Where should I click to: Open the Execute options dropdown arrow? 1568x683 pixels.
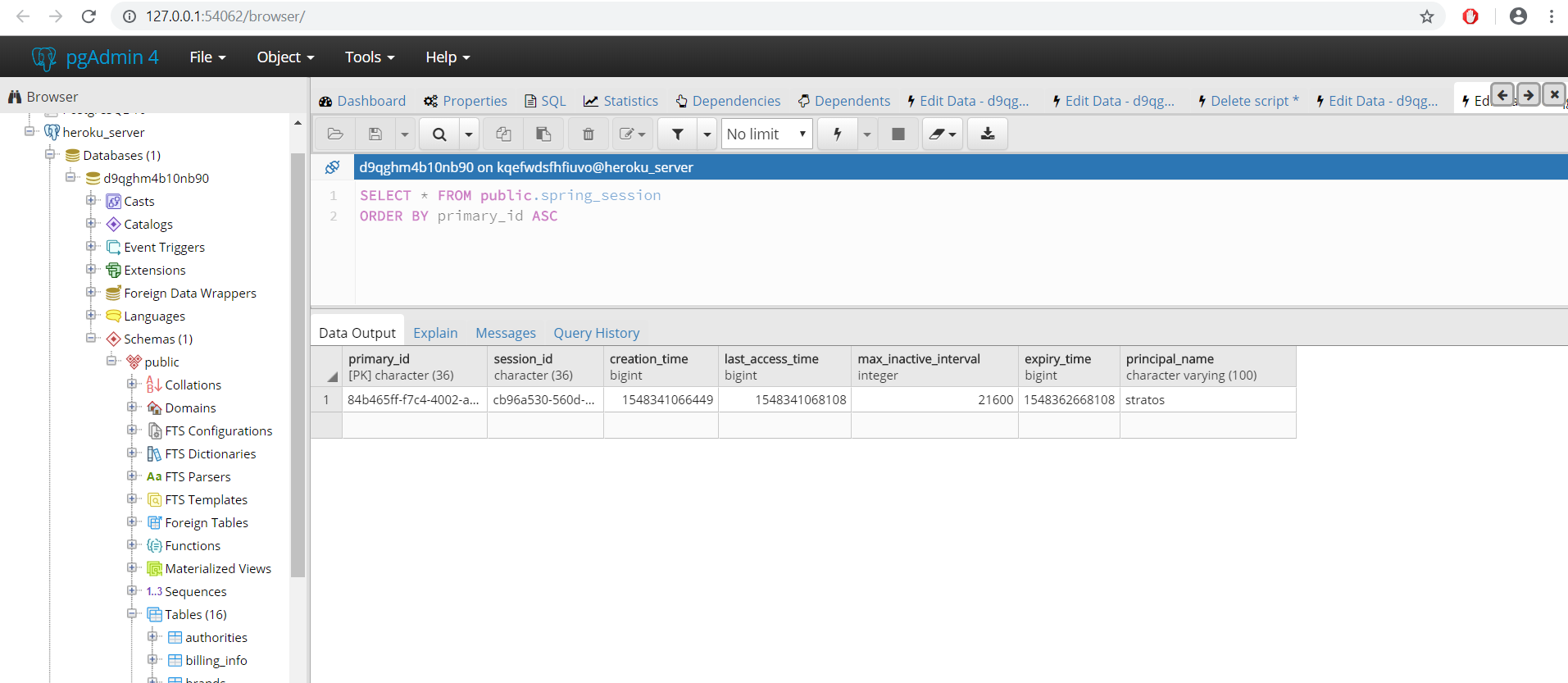tap(866, 134)
